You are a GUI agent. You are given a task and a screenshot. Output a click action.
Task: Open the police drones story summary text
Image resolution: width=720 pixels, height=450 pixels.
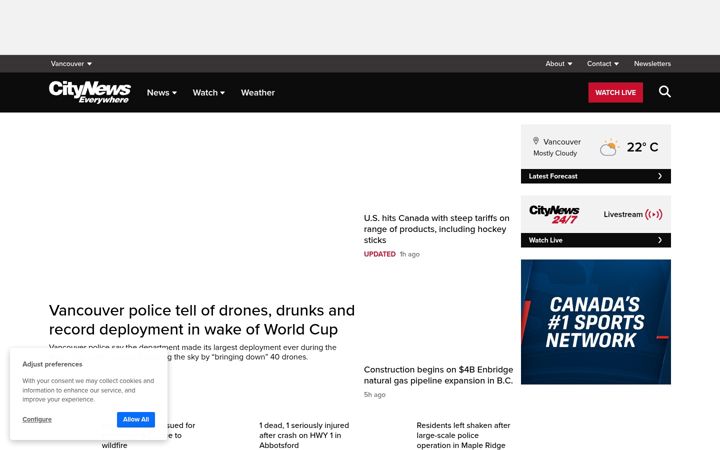(x=192, y=352)
